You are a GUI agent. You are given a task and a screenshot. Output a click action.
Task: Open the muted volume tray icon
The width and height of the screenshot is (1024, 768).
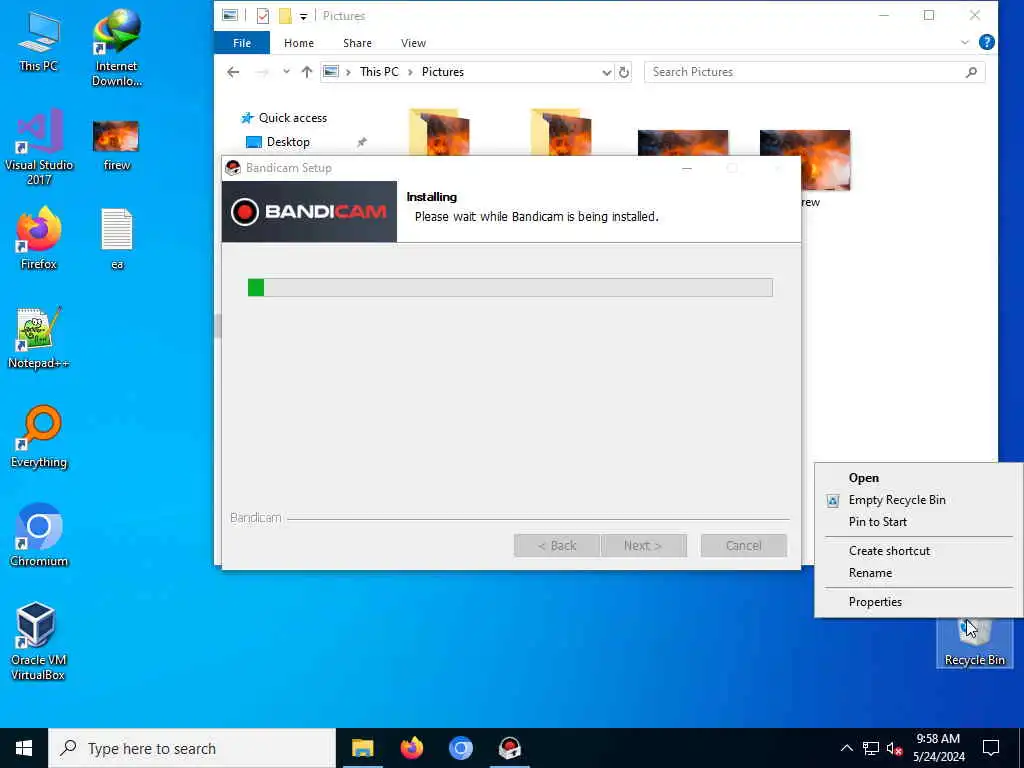coord(894,748)
